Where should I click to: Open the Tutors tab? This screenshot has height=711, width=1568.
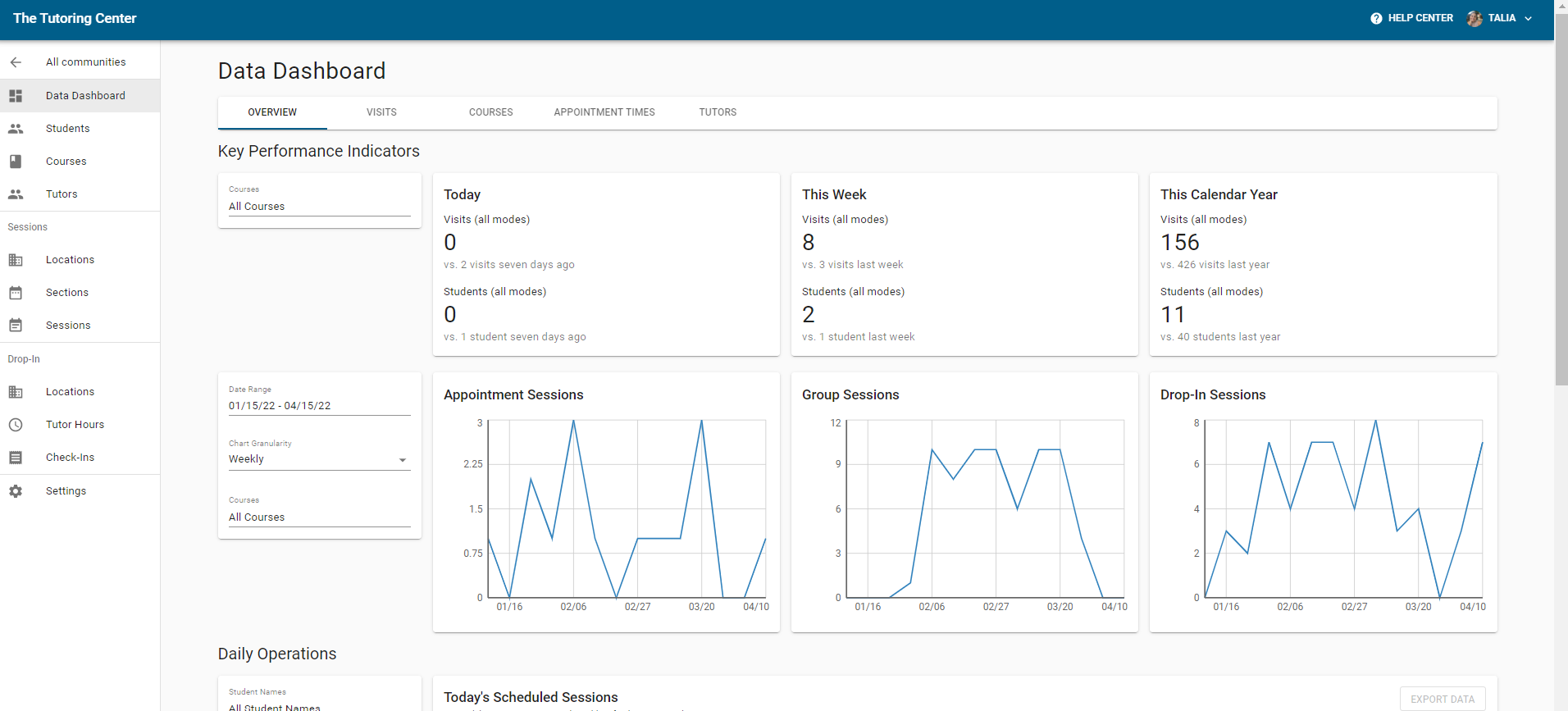click(718, 112)
